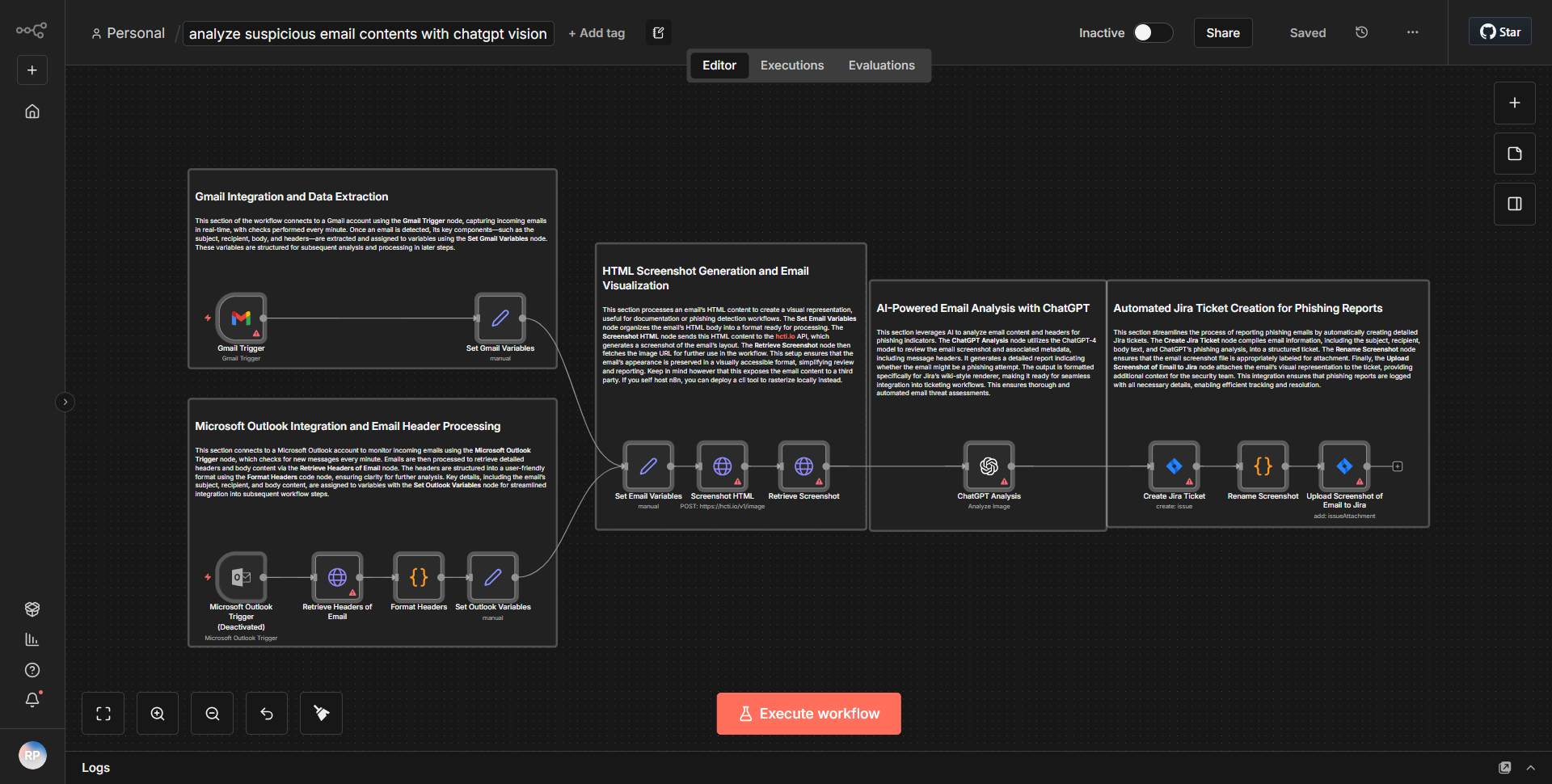Open the three-dots workflow options menu
This screenshot has height=784, width=1552.
[1411, 32]
